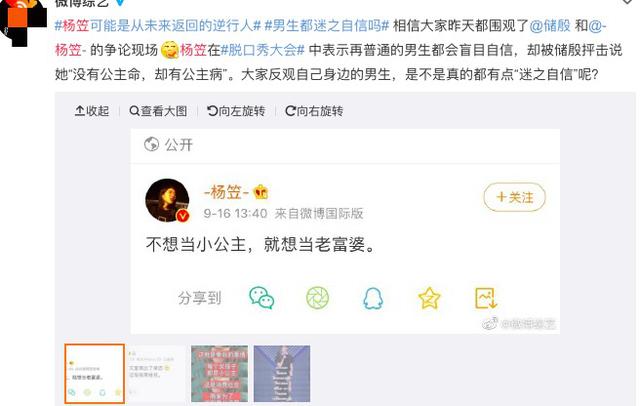640x406 pixels.
Task: Share via the green camera-shutter Moments icon
Action: 318,298
